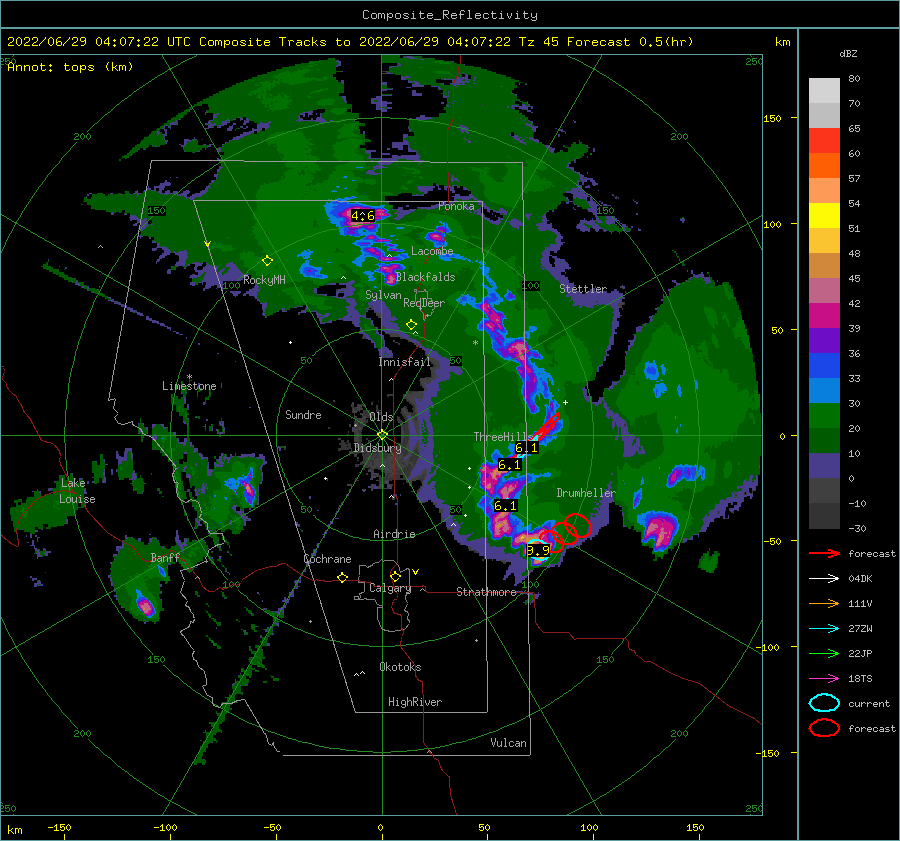
Task: Click the RockyMH label
Action: pyautogui.click(x=264, y=280)
